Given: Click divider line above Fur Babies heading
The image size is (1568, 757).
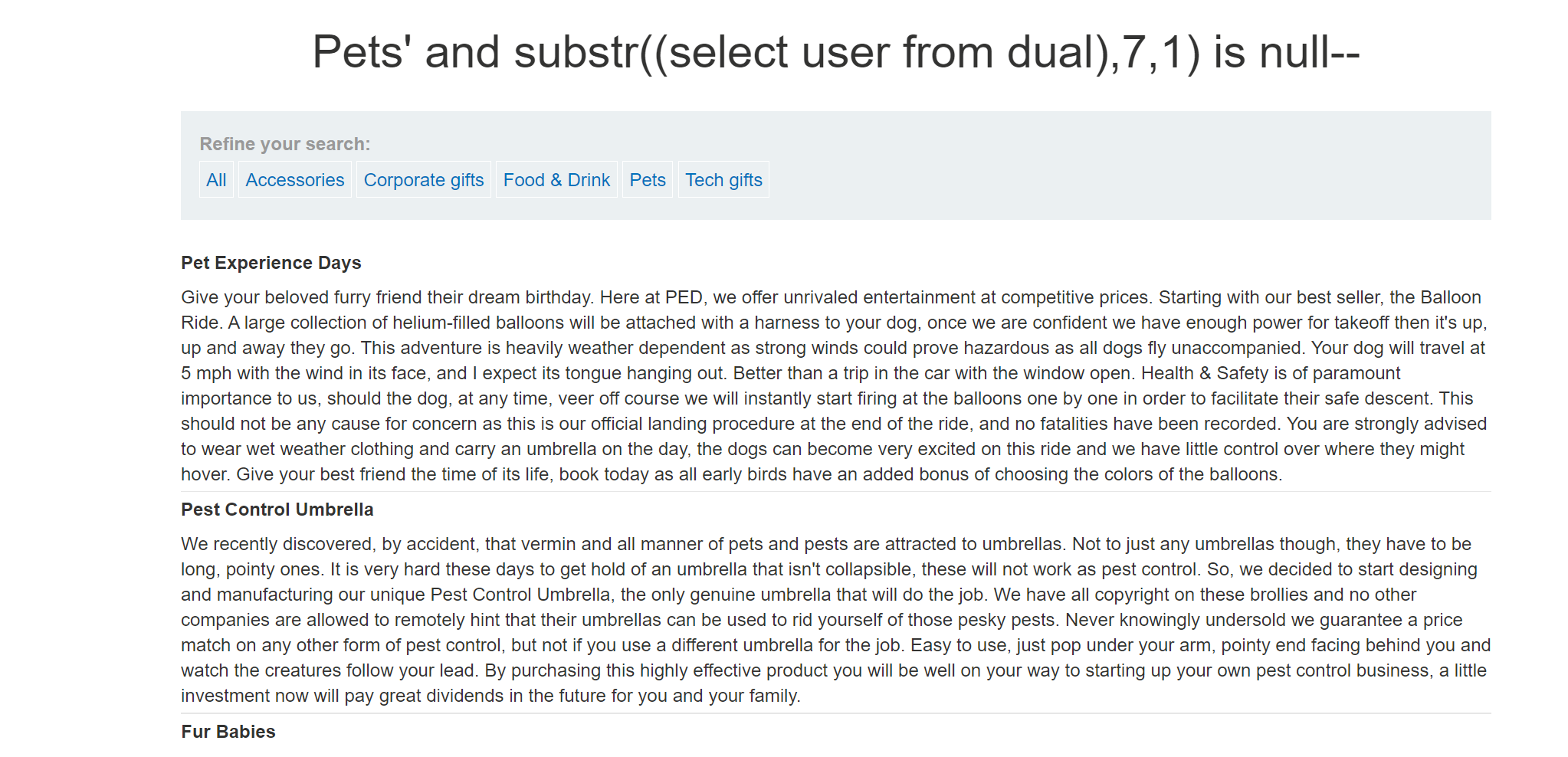Looking at the screenshot, I should click(835, 713).
